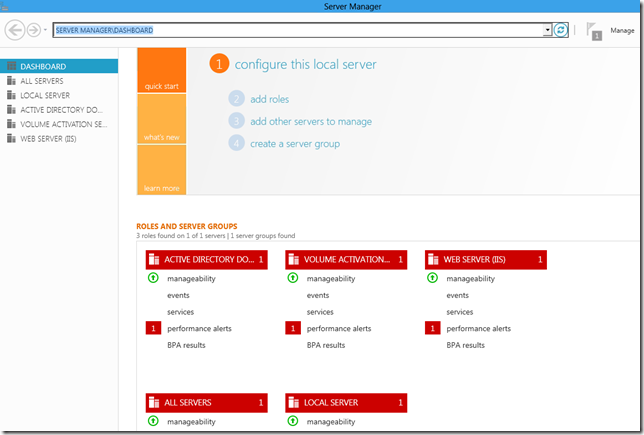Image resolution: width=644 pixels, height=435 pixels.
Task: Go forward with the forward arrow button
Action: coord(34,30)
